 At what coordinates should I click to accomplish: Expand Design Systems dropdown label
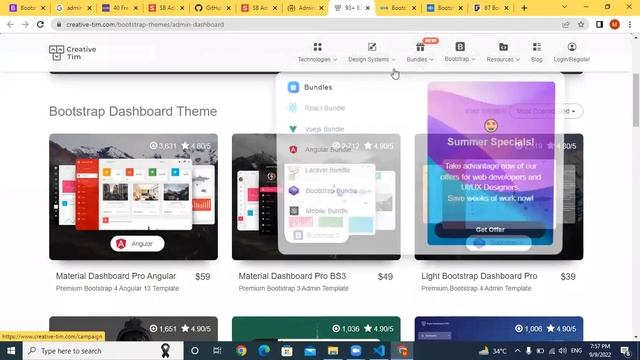click(x=371, y=60)
